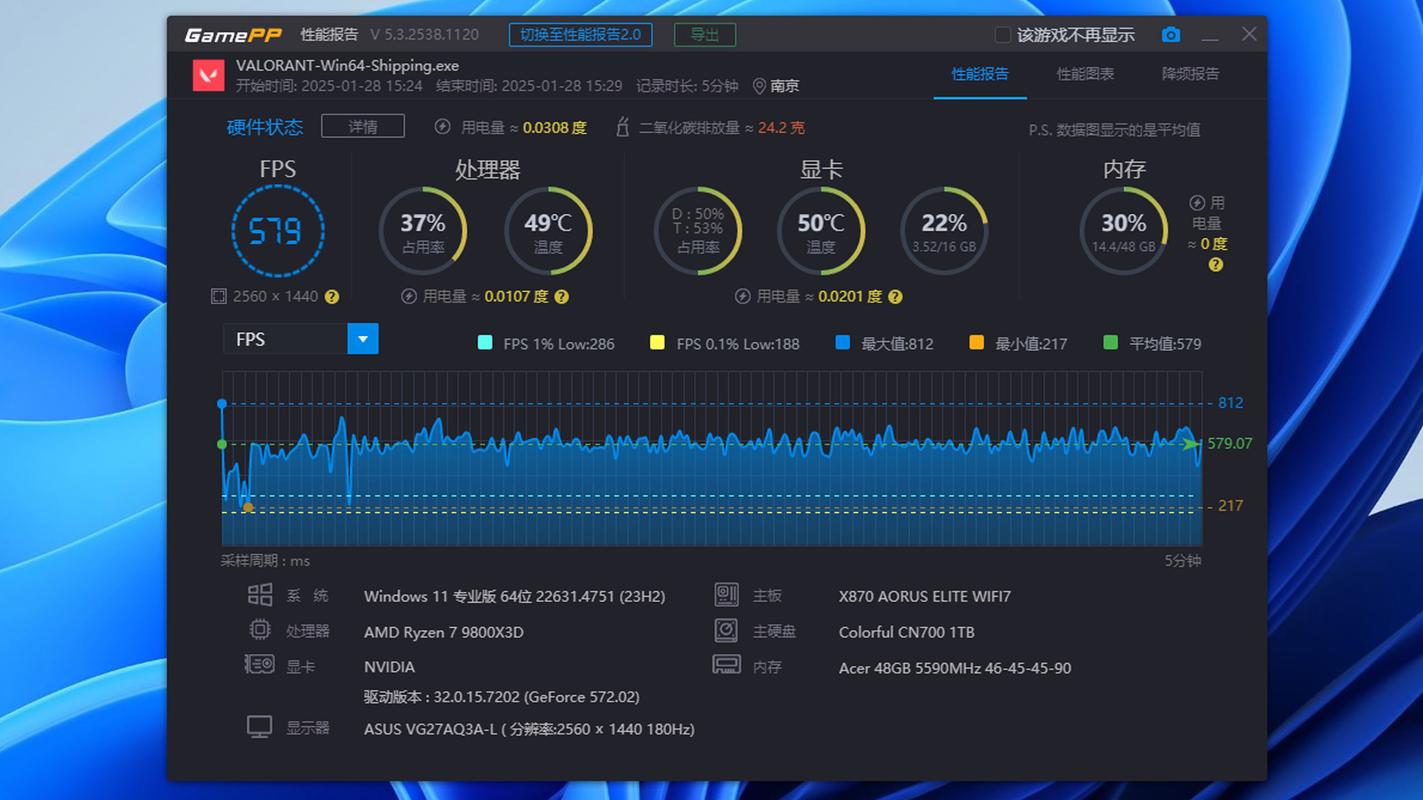Toggle the FPS 1% Low legend swatch
Screen dimensions: 1423x800
486,343
